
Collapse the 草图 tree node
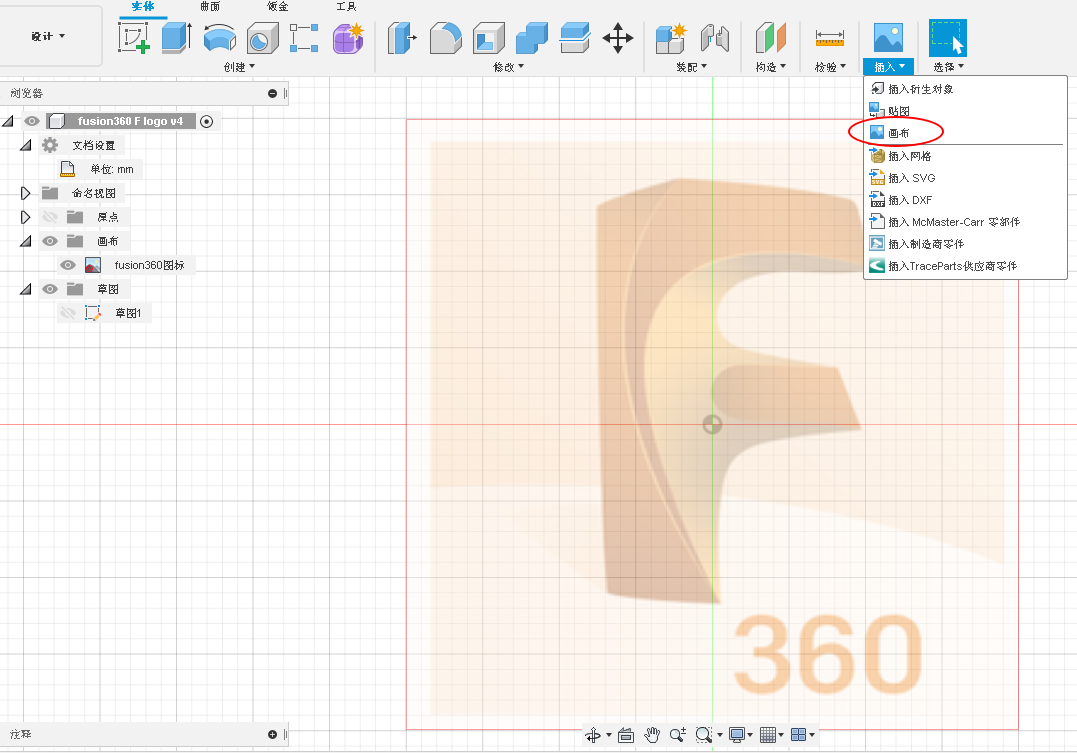tap(25, 289)
